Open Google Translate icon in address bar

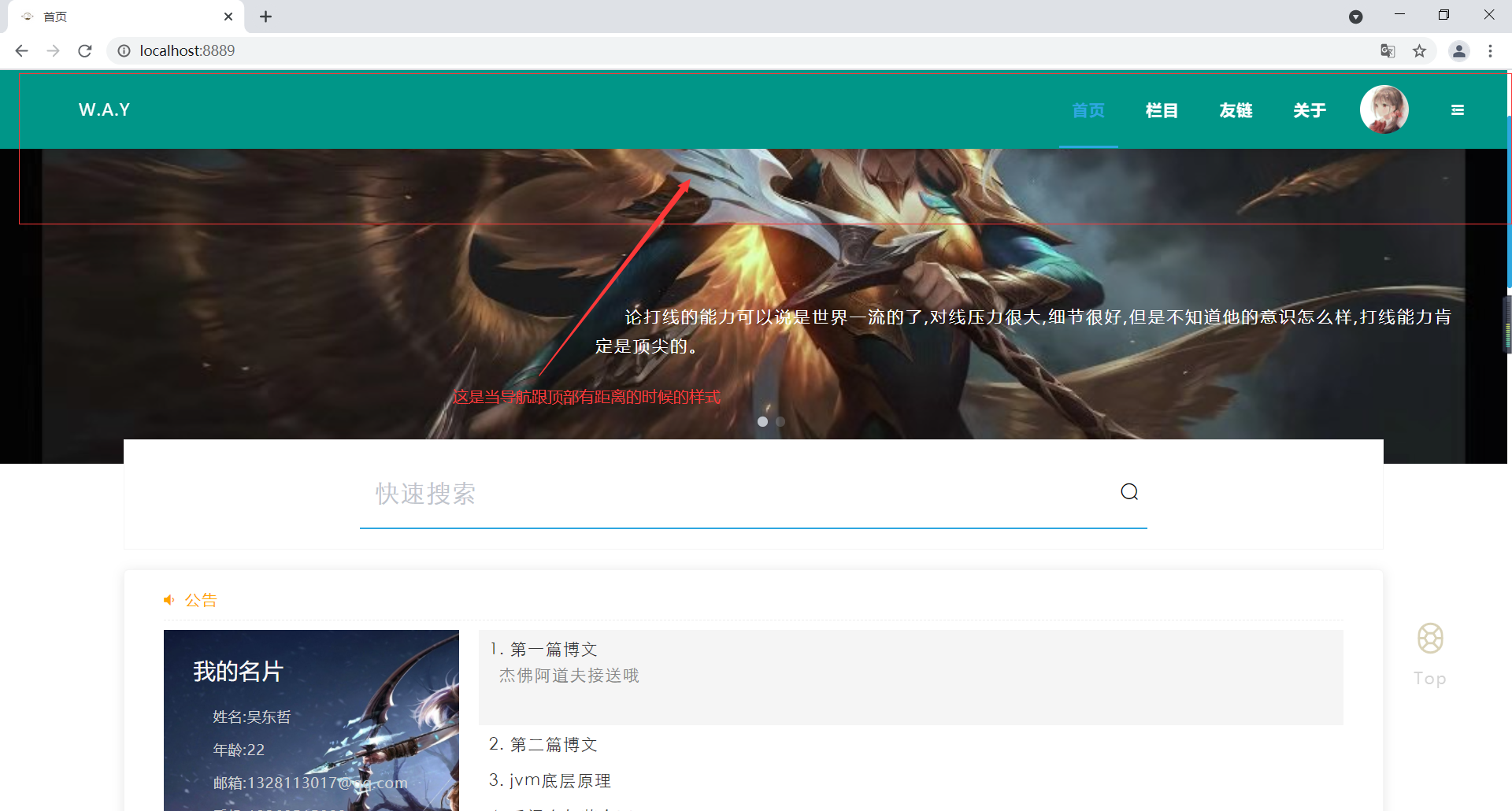pyautogui.click(x=1388, y=50)
